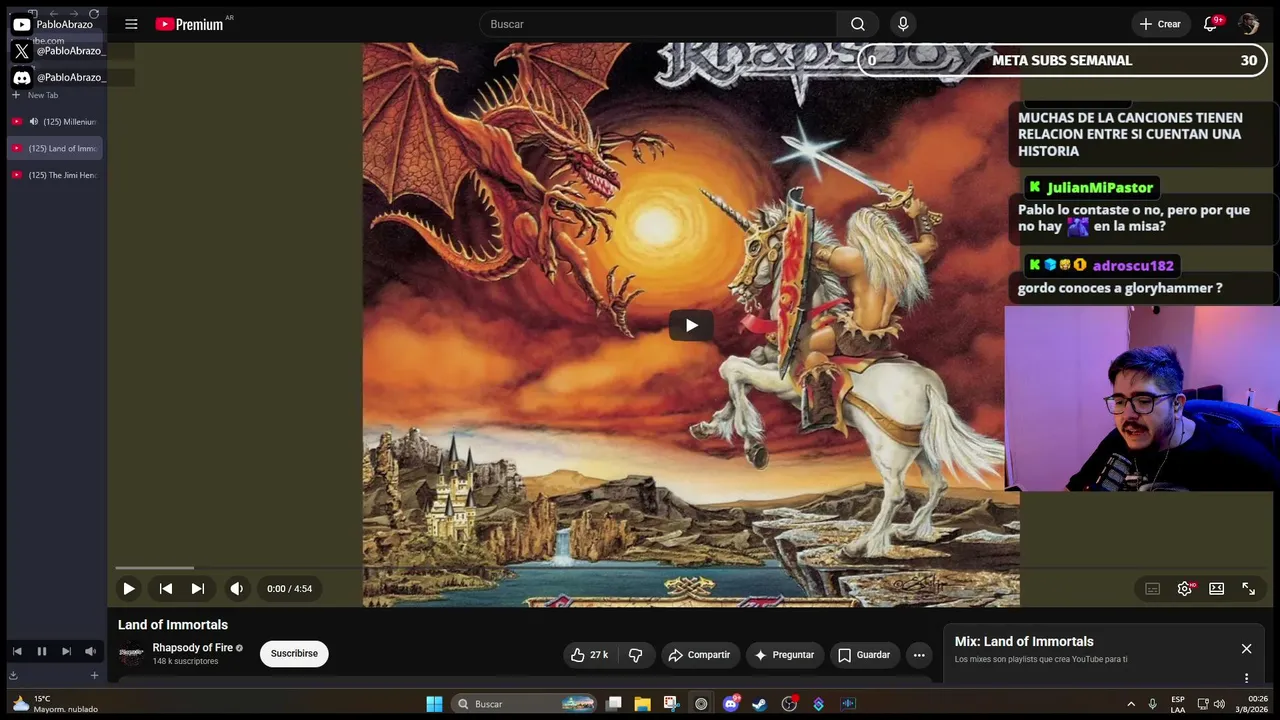The height and width of the screenshot is (720, 1280).
Task: Open the account avatar menu
Action: pyautogui.click(x=1248, y=24)
